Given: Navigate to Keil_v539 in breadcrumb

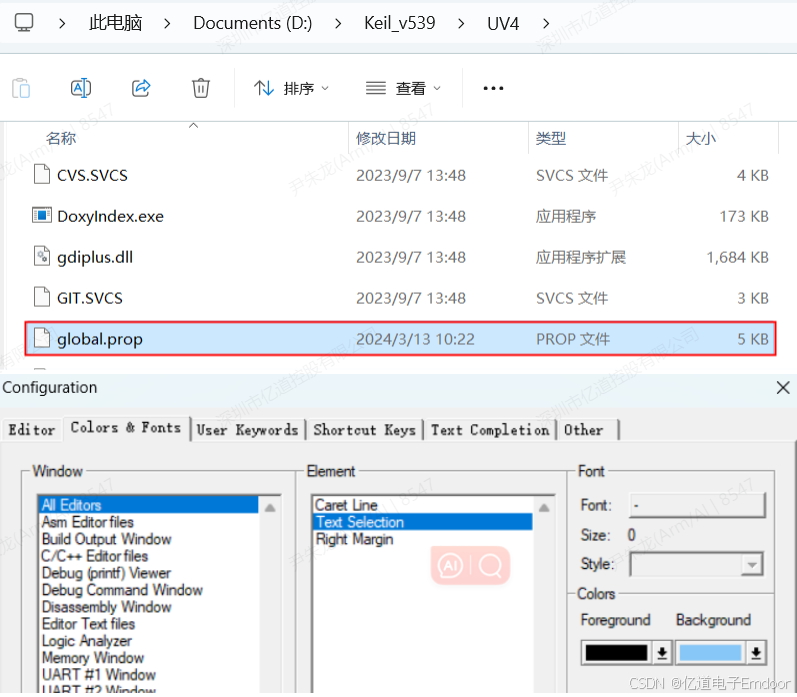Looking at the screenshot, I should [x=399, y=22].
